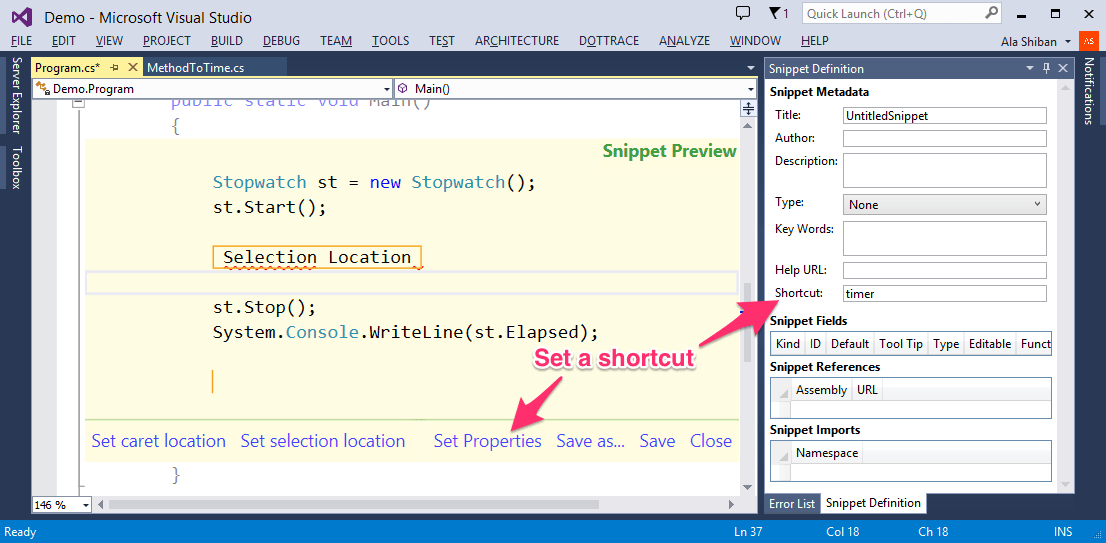Open the FILE menu
This screenshot has width=1106, height=543.
pyautogui.click(x=21, y=41)
